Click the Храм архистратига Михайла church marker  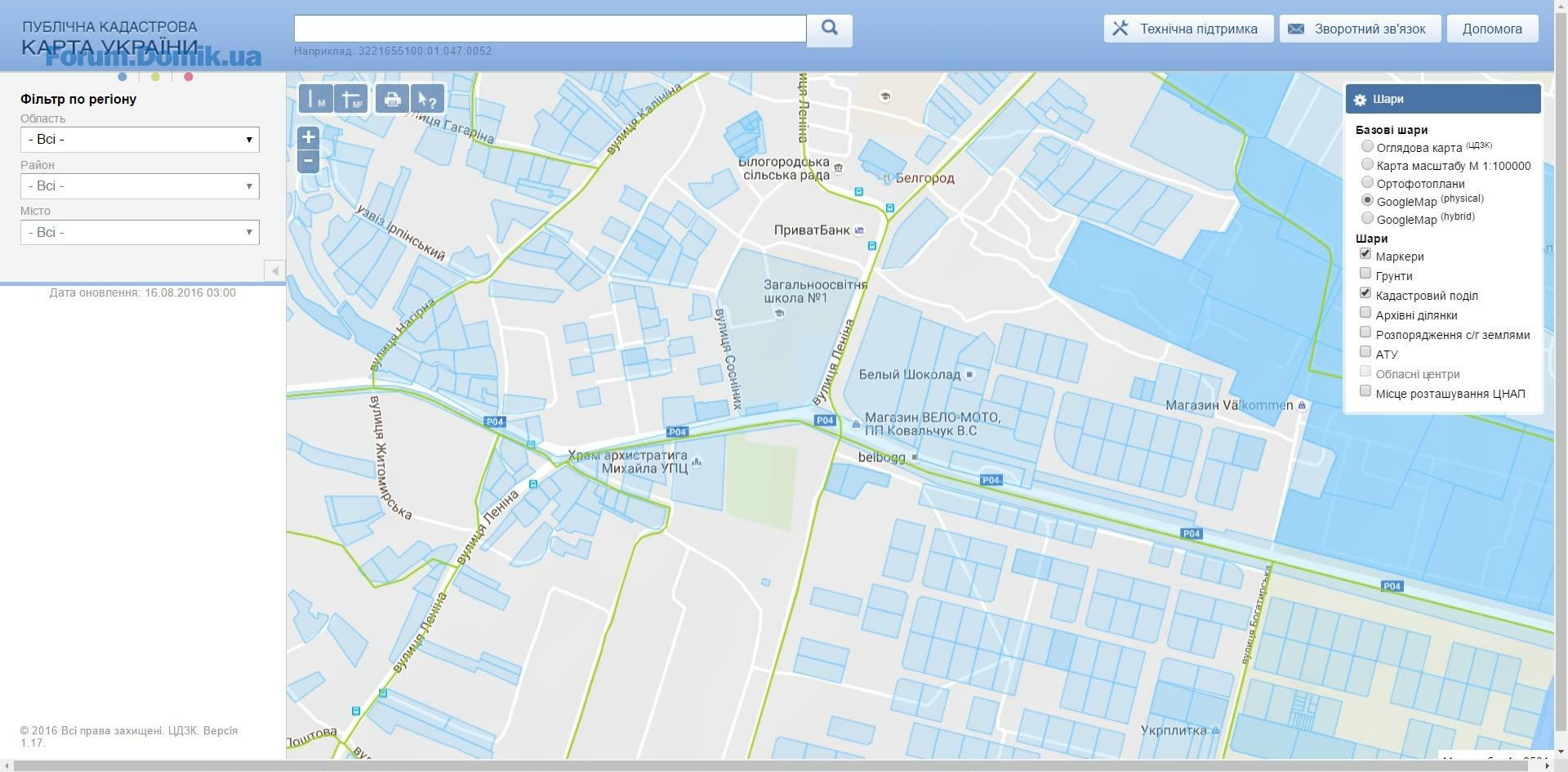[697, 463]
